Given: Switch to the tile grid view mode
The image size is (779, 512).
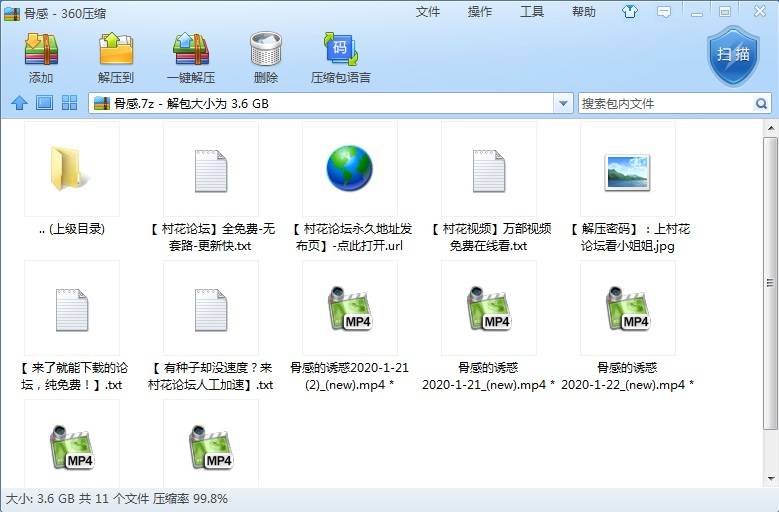Looking at the screenshot, I should [70, 103].
